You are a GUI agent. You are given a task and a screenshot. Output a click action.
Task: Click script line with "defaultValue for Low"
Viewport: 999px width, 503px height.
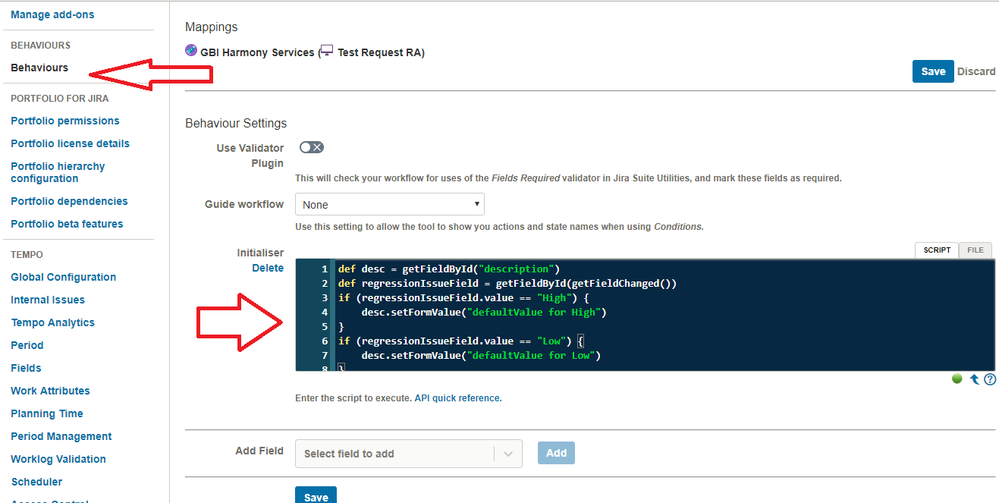pos(481,355)
